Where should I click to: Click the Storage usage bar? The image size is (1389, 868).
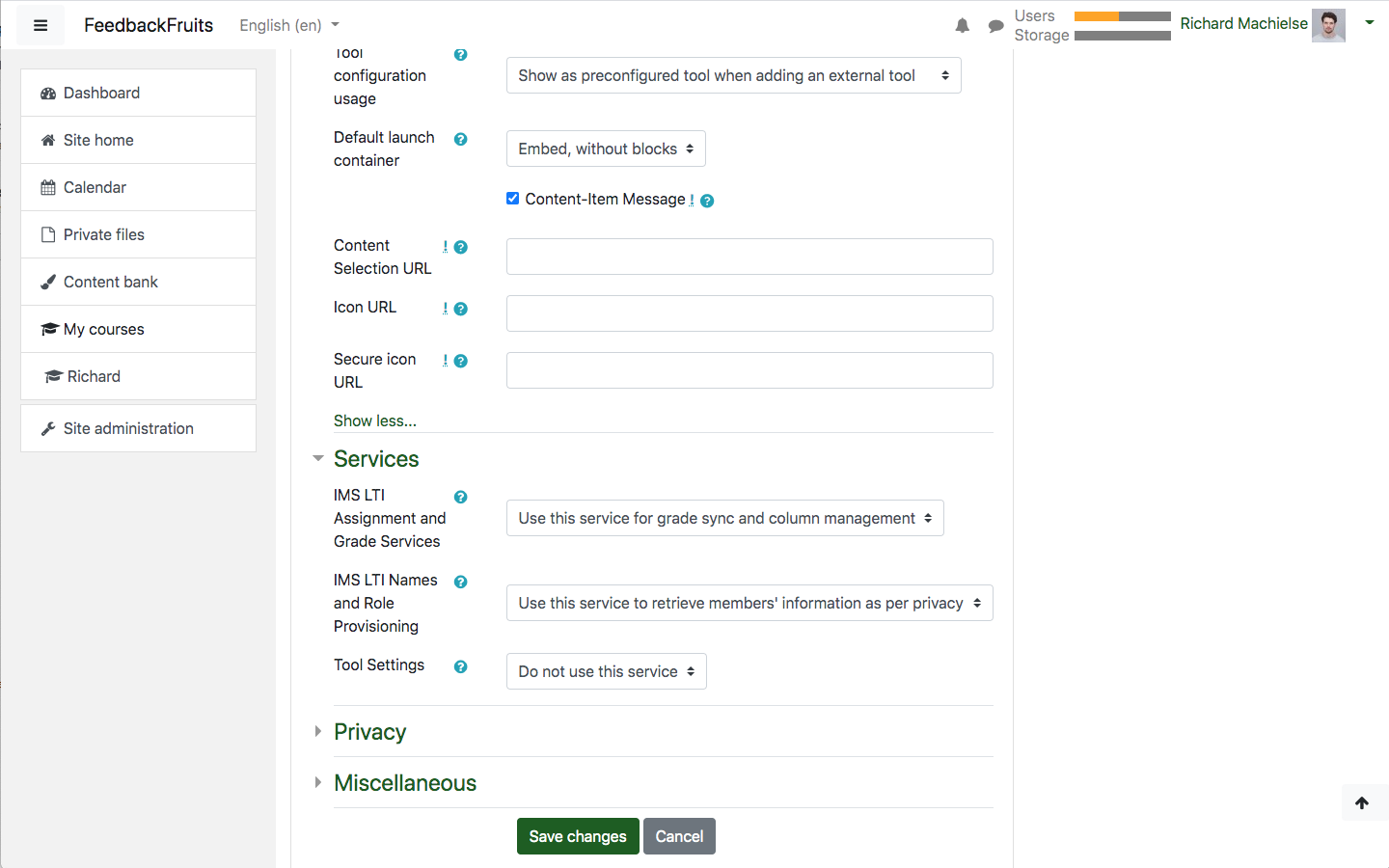pyautogui.click(x=1123, y=36)
